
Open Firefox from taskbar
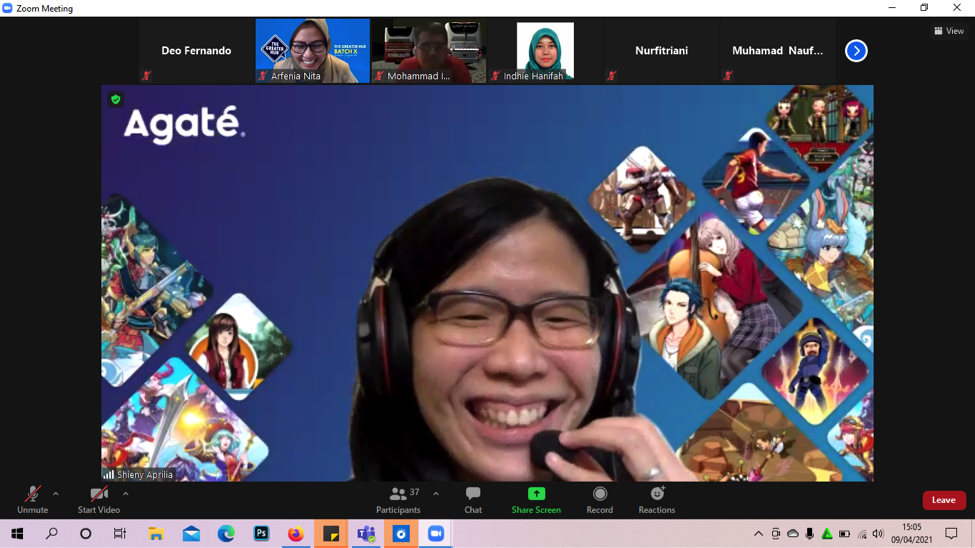296,534
